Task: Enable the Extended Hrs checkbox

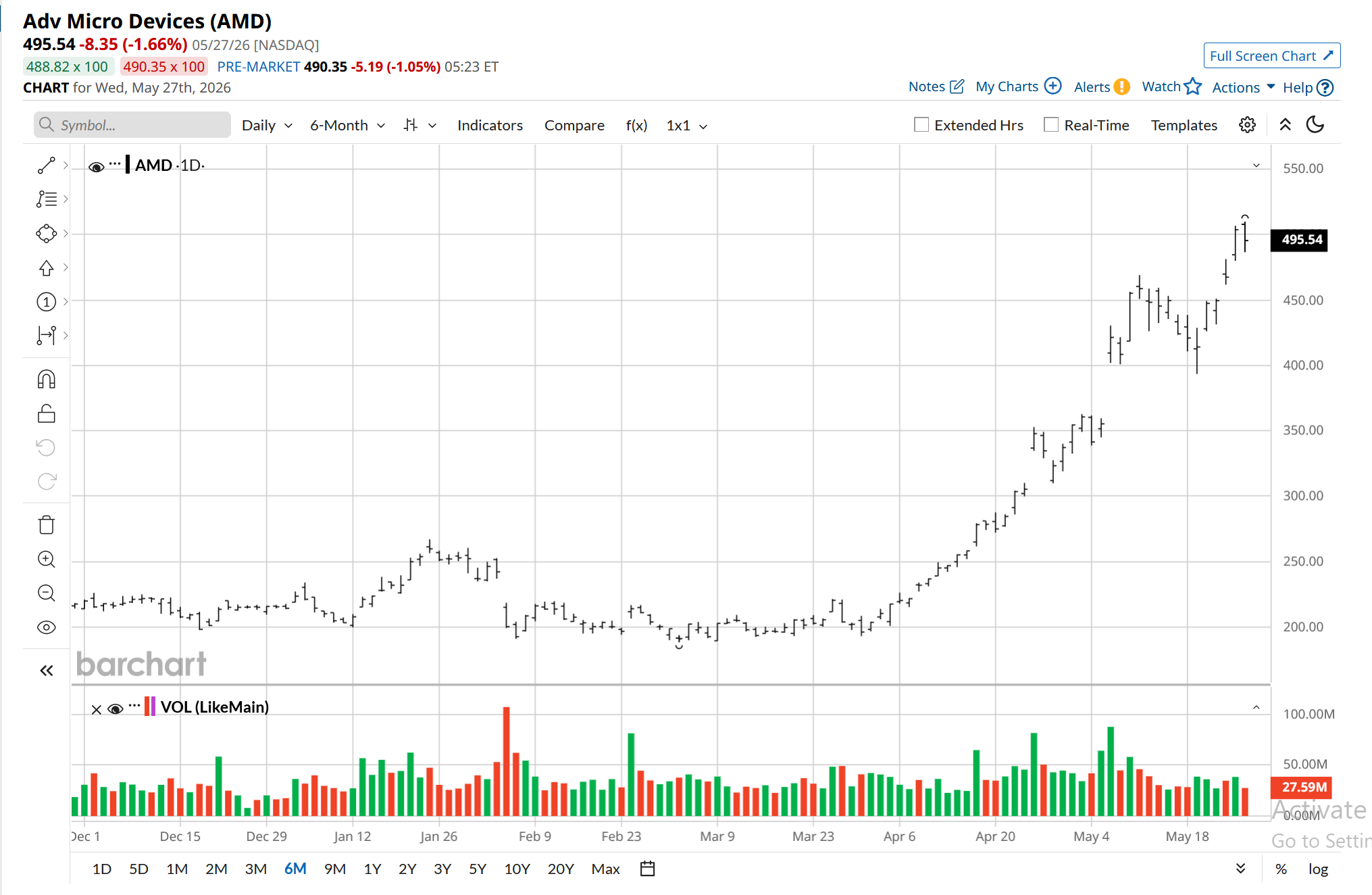Action: tap(921, 125)
